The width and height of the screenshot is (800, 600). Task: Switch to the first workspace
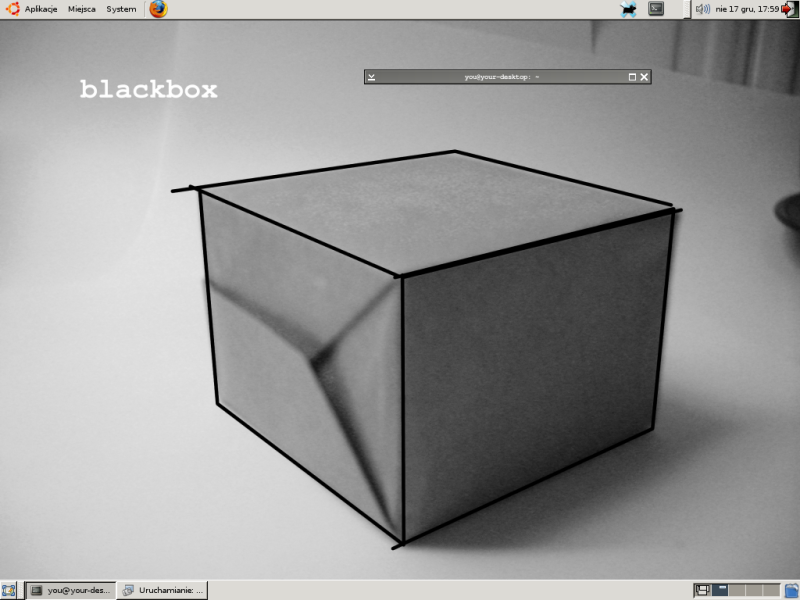pos(720,591)
